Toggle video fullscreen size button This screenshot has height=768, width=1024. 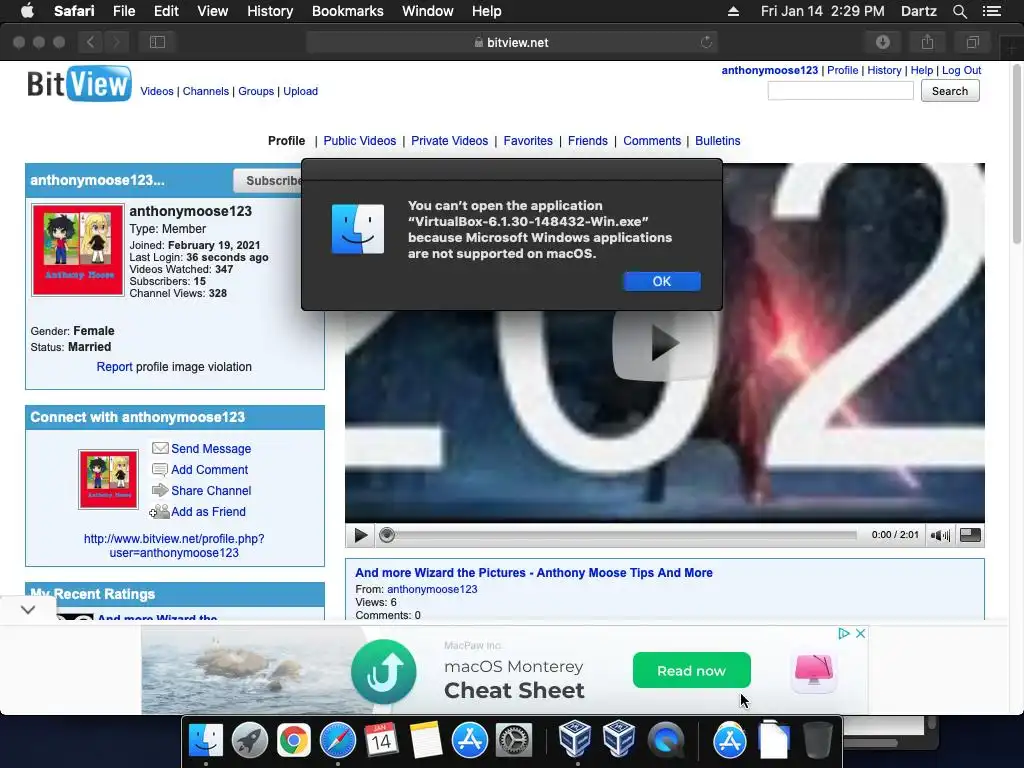tap(970, 536)
